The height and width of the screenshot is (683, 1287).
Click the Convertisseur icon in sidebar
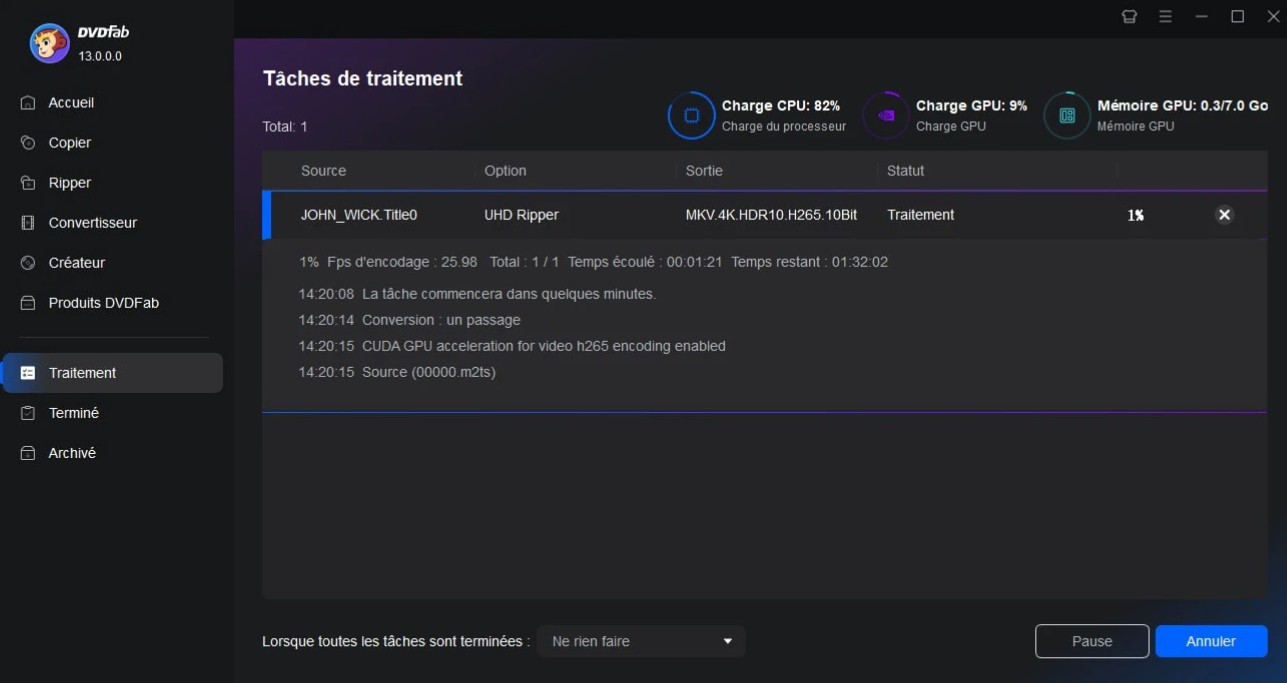click(x=28, y=223)
